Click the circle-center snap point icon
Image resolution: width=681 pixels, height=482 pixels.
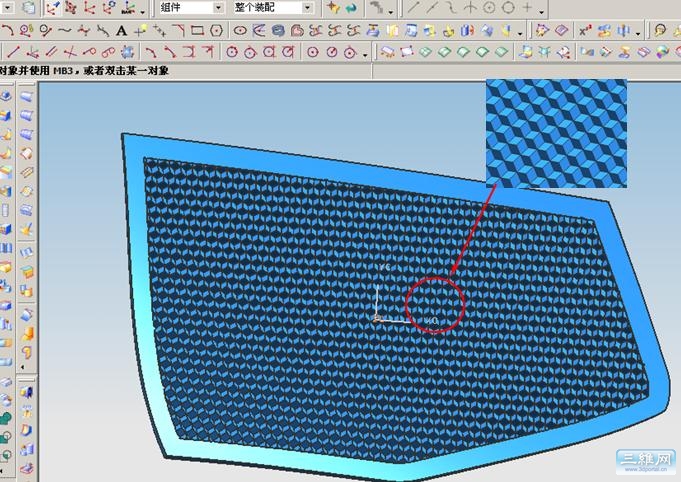tap(489, 7)
